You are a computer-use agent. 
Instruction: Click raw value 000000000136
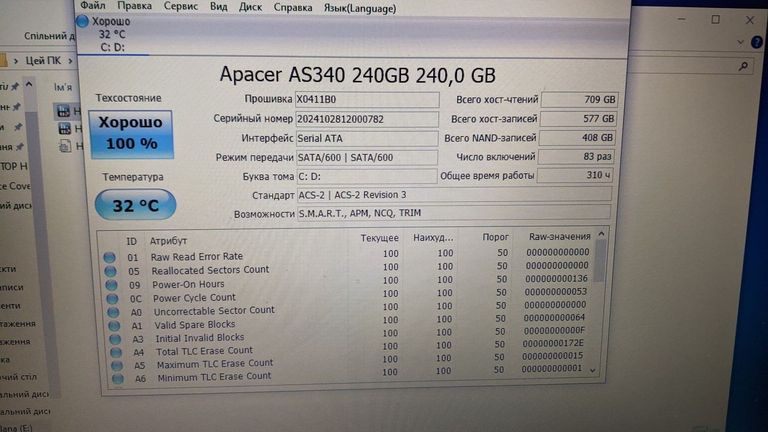(556, 278)
